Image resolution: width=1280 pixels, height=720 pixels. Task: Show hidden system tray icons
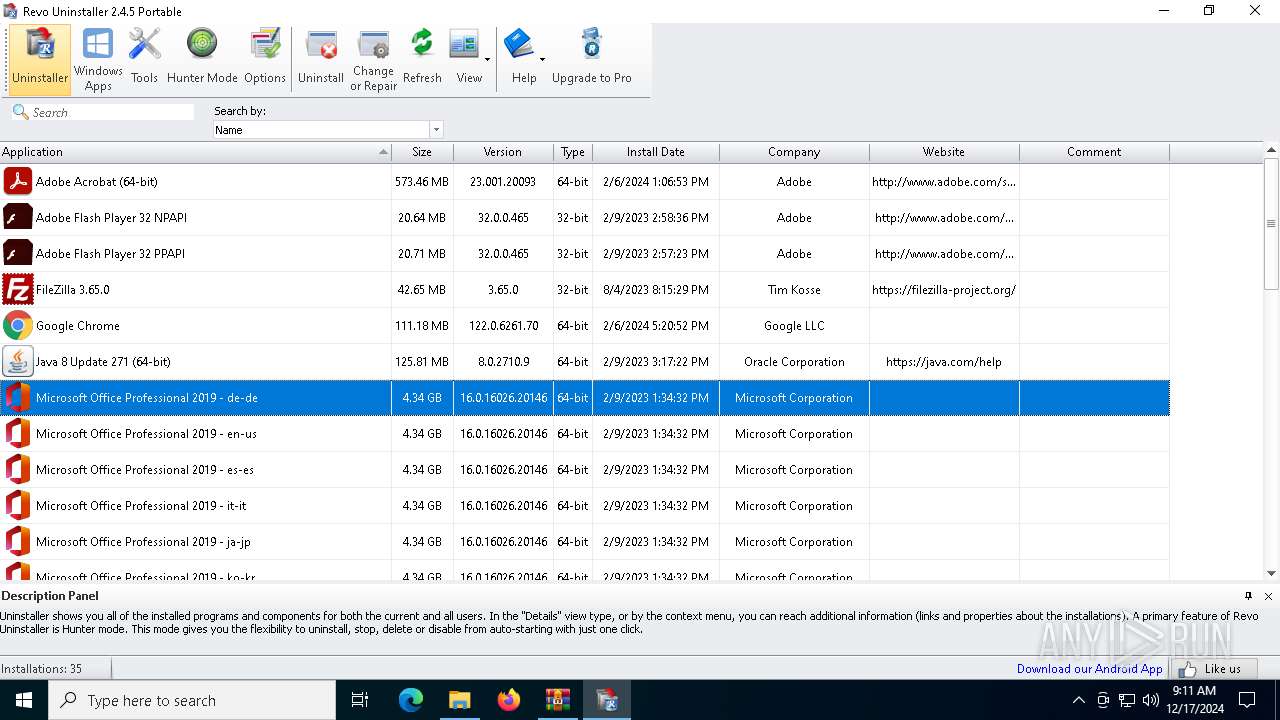click(1078, 700)
